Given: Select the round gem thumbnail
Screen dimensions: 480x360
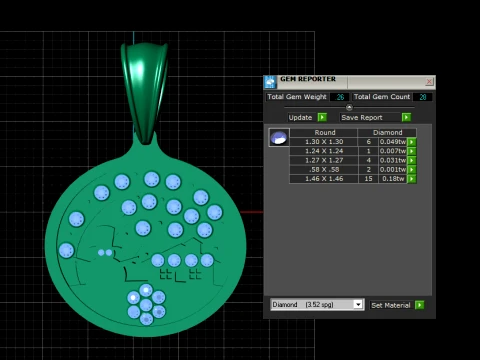Looking at the screenshot, I should click(279, 138).
